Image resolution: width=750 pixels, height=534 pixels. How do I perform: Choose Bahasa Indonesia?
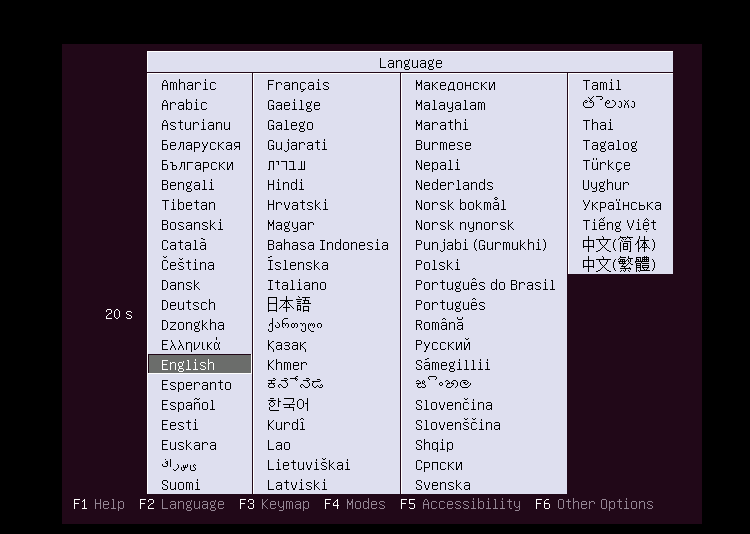pos(328,245)
